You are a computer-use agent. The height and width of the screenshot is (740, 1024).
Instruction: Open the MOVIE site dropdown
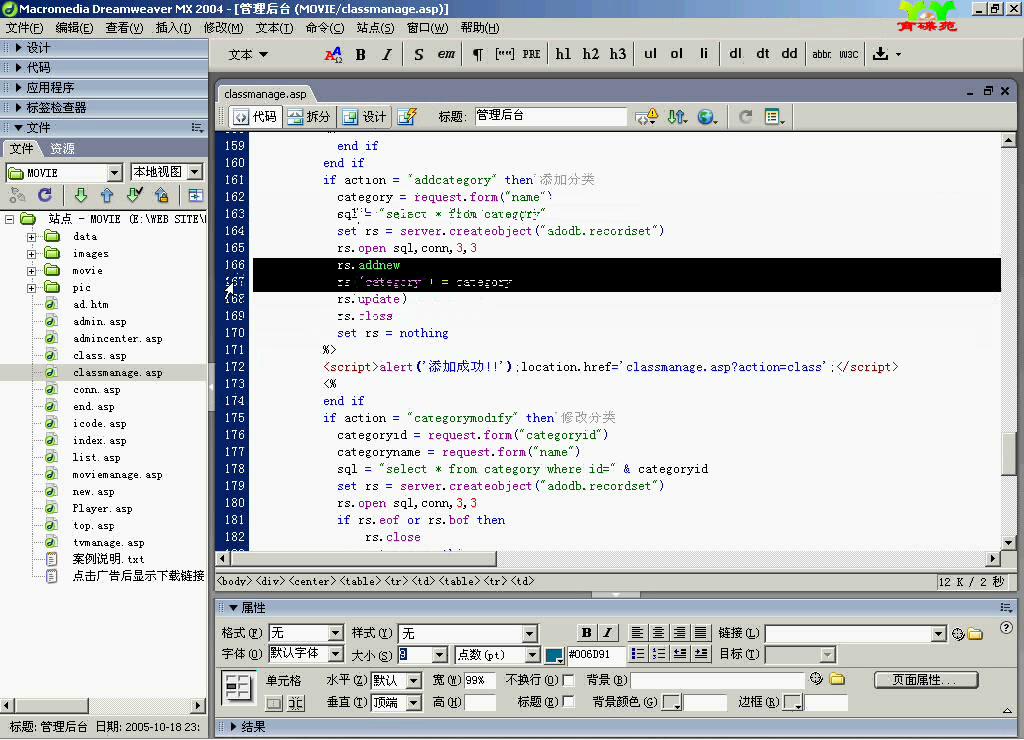click(x=114, y=173)
